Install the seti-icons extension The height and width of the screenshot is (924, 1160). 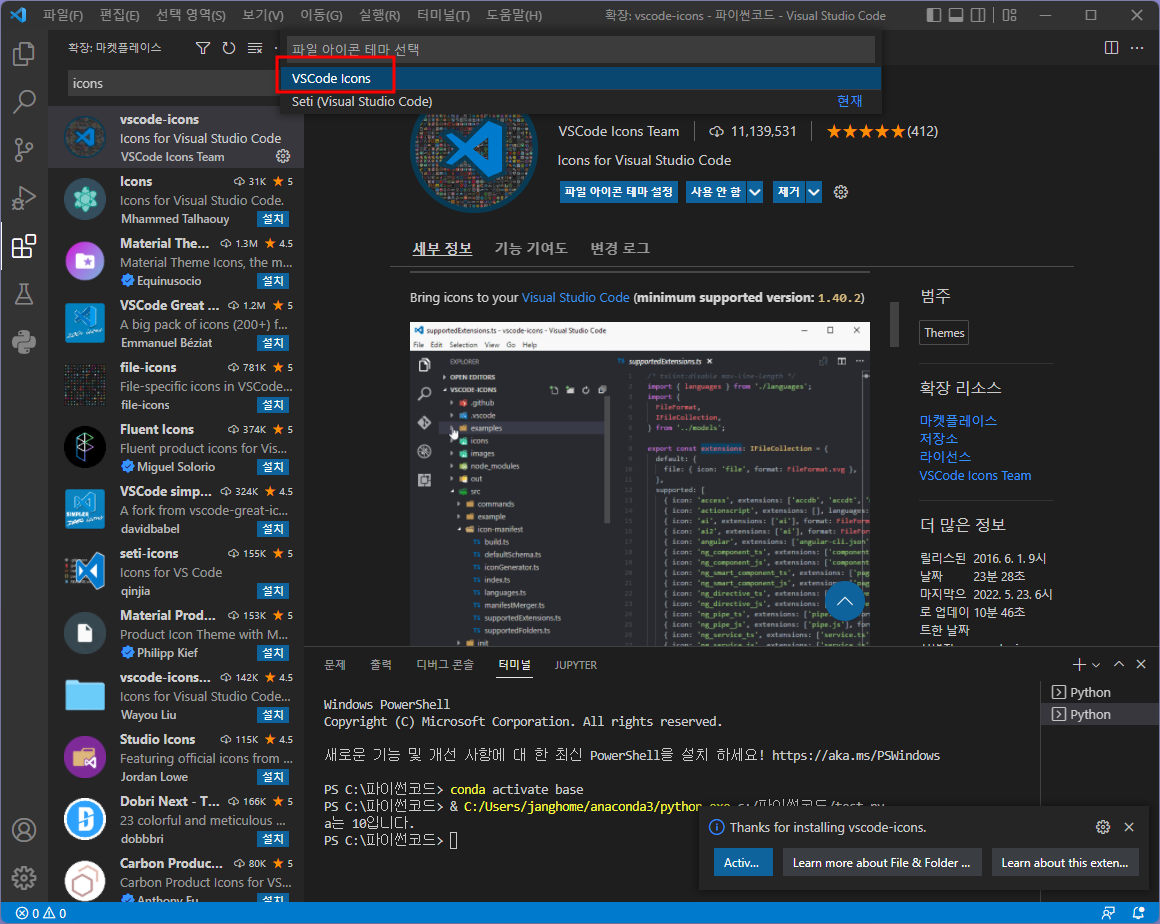(272, 591)
